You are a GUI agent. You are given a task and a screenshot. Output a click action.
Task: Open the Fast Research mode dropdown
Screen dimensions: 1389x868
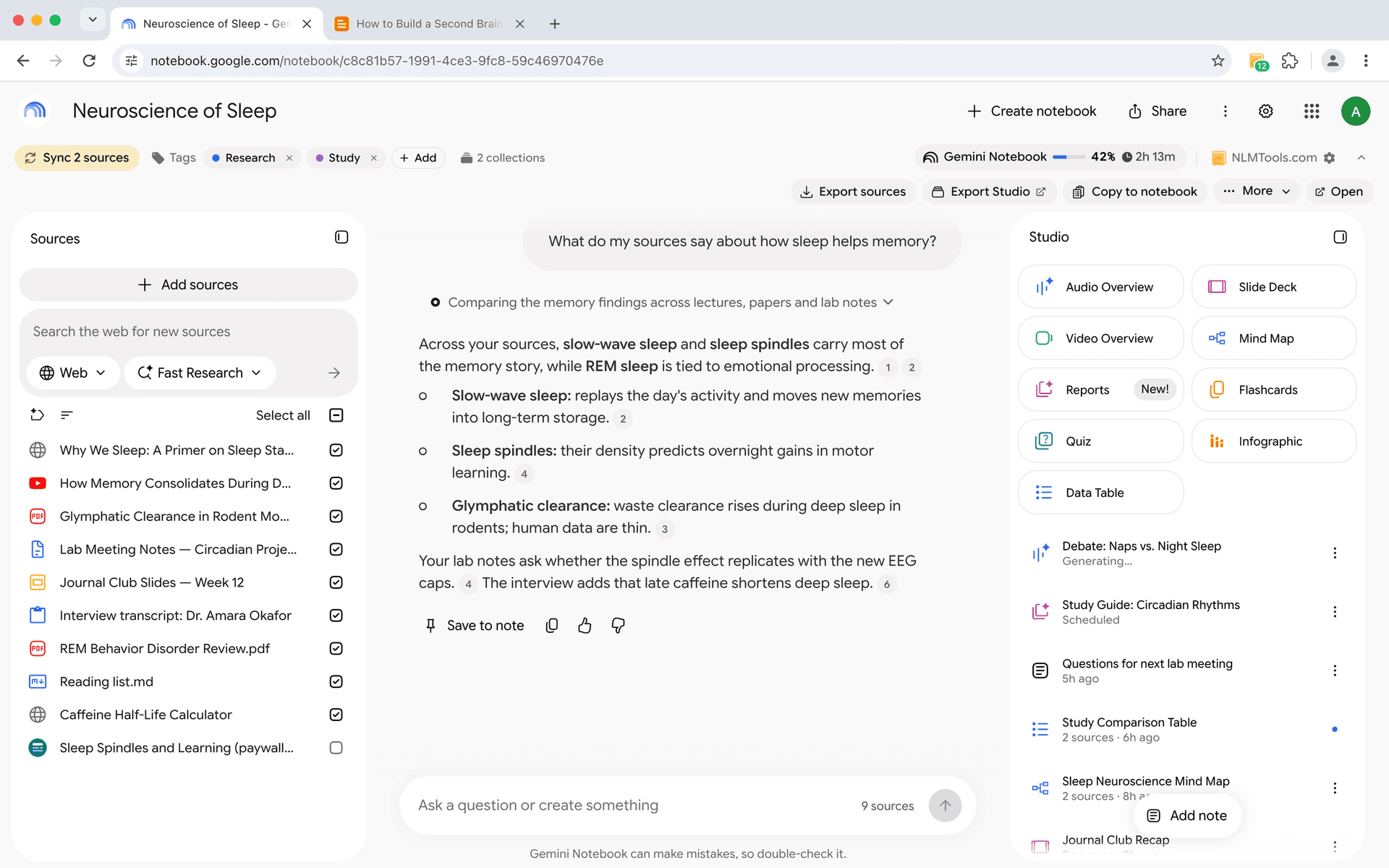click(200, 373)
